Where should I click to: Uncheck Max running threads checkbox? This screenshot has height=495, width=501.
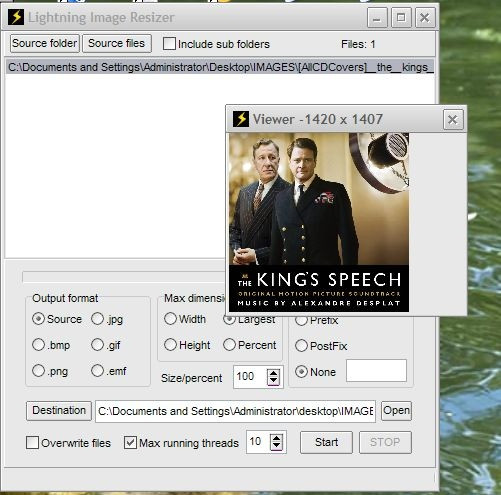click(130, 443)
